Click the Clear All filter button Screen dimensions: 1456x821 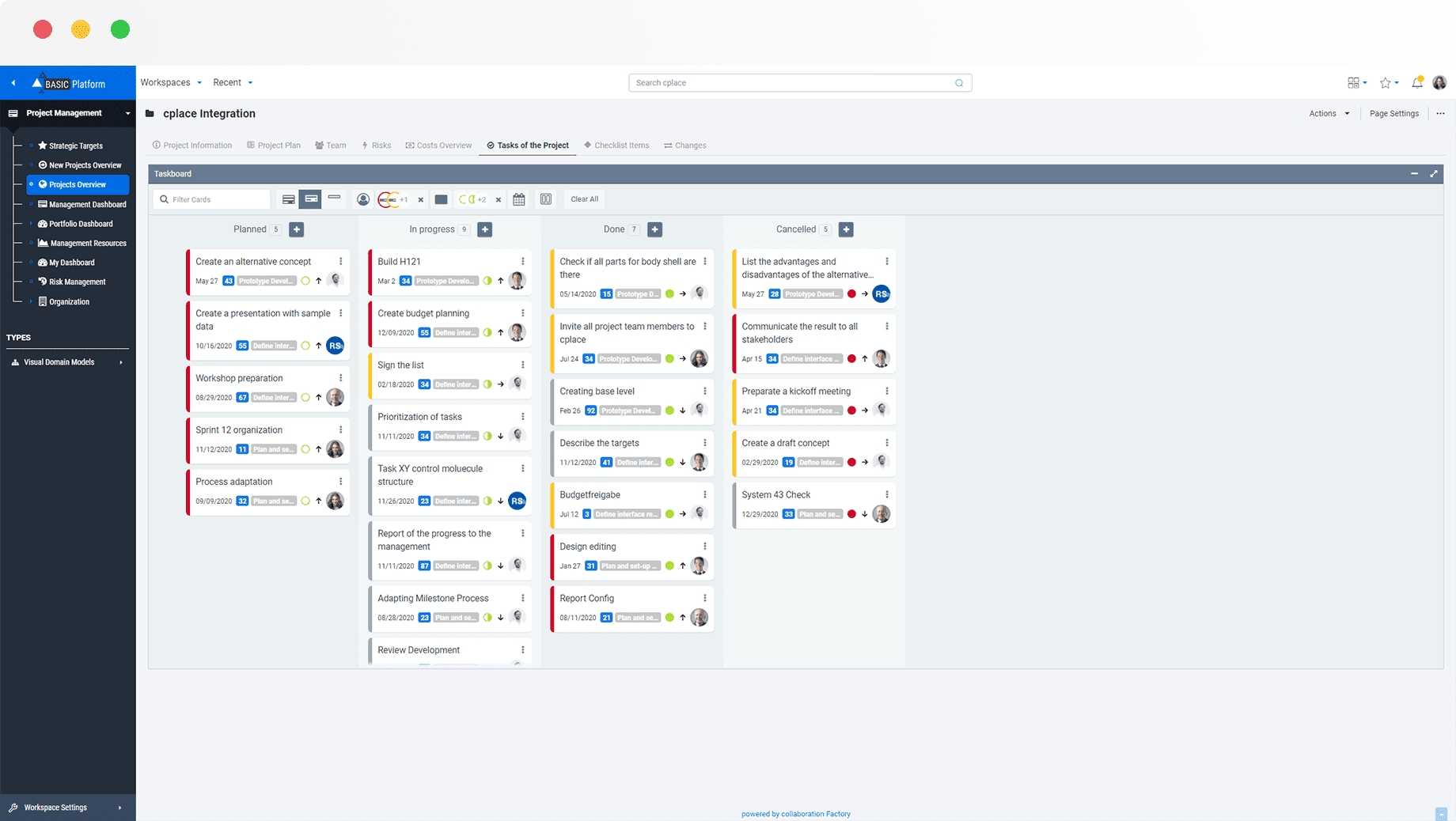[x=584, y=199]
